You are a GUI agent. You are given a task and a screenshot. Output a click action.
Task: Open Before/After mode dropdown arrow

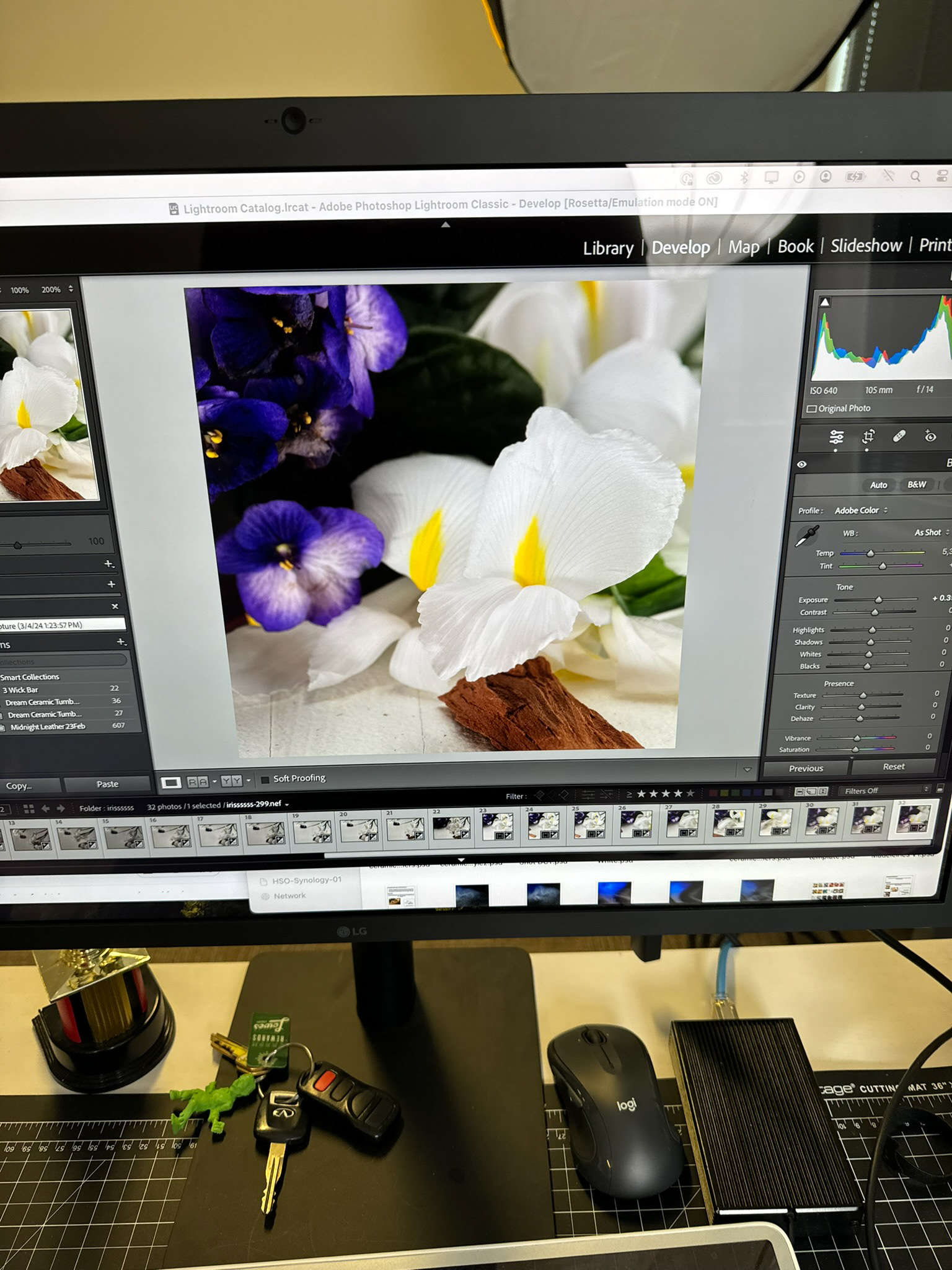(249, 781)
